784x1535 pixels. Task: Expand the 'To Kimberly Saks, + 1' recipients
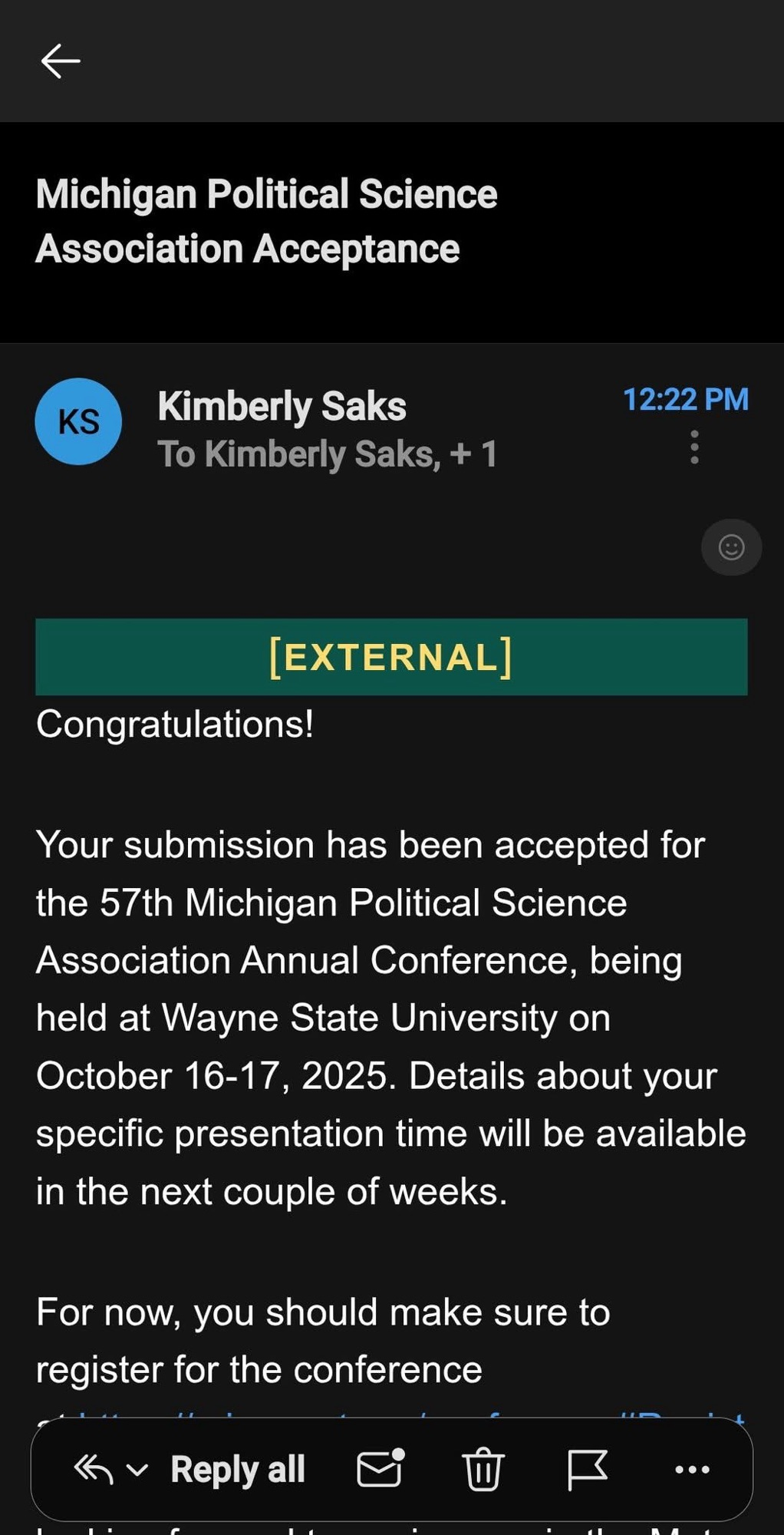[x=327, y=454]
